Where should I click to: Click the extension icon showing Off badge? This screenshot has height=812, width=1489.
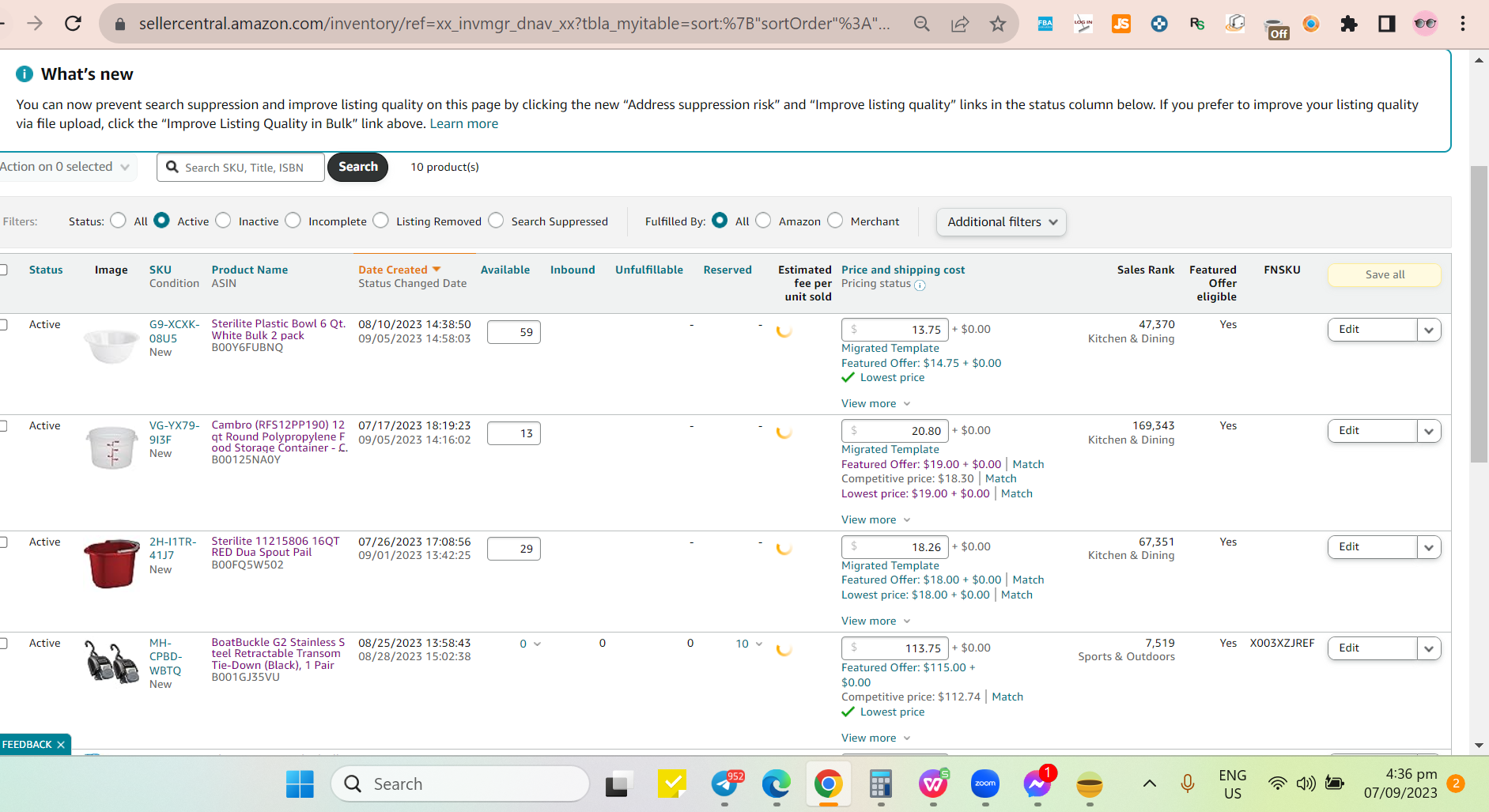click(x=1275, y=28)
